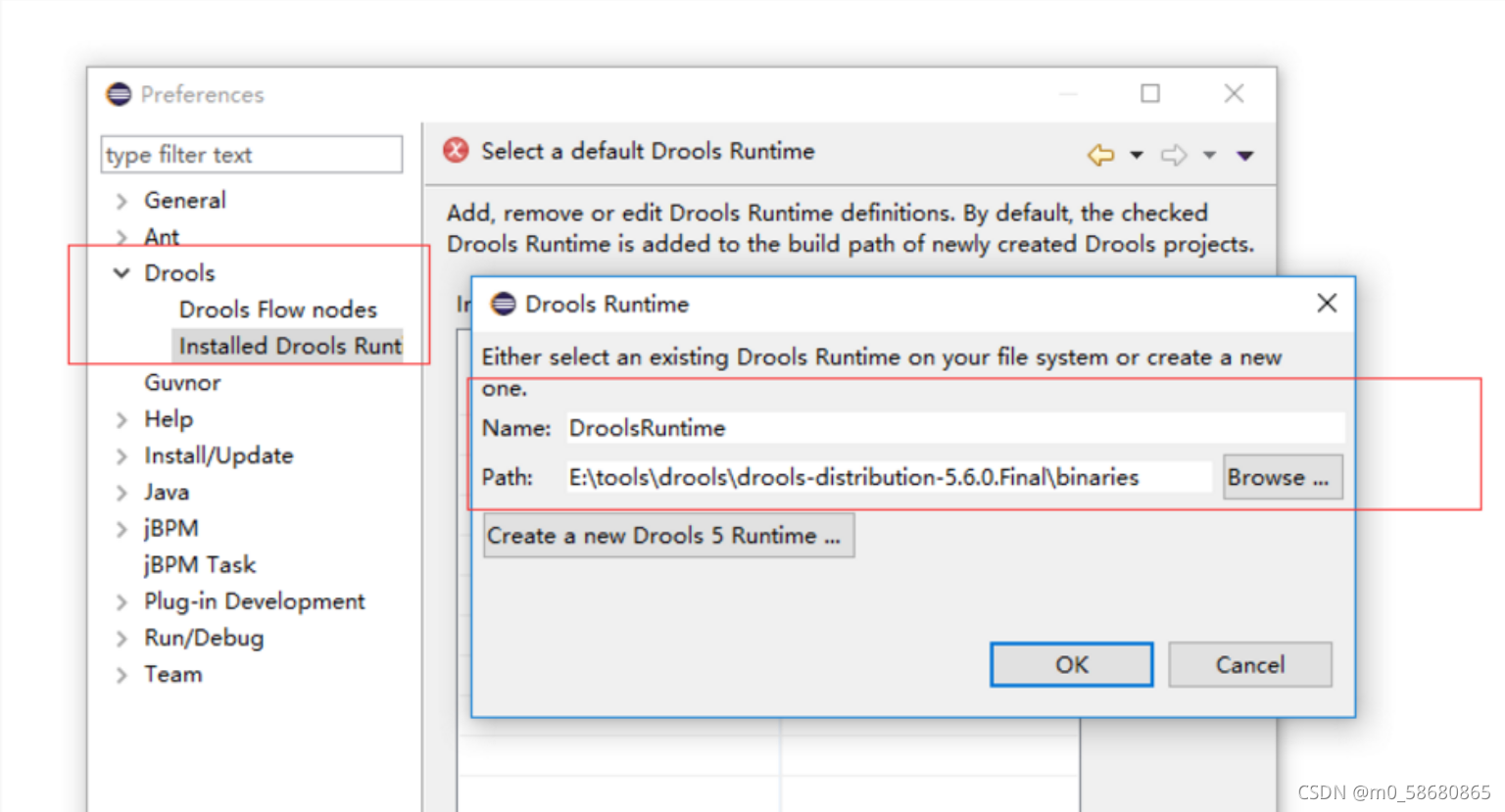Image resolution: width=1505 pixels, height=812 pixels.
Task: Expand the Plug-in Development node
Action: pyautogui.click(x=121, y=601)
